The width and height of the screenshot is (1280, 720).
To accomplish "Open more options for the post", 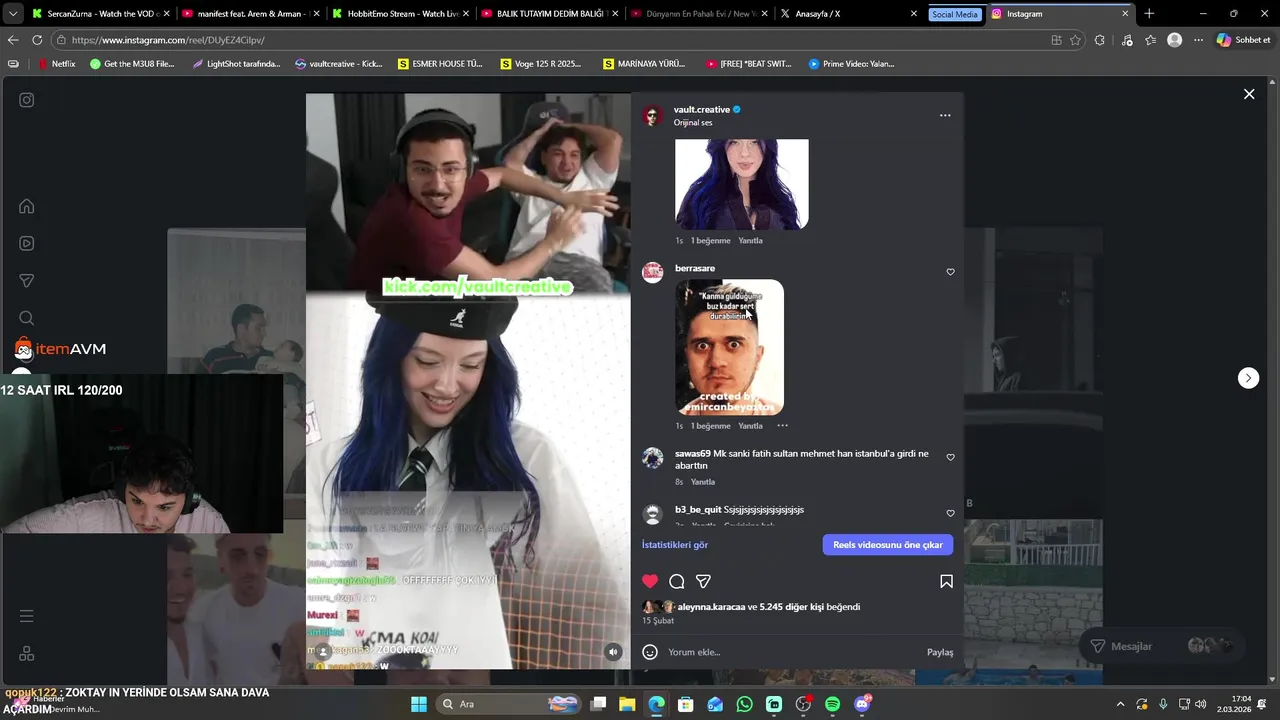I will (x=945, y=115).
